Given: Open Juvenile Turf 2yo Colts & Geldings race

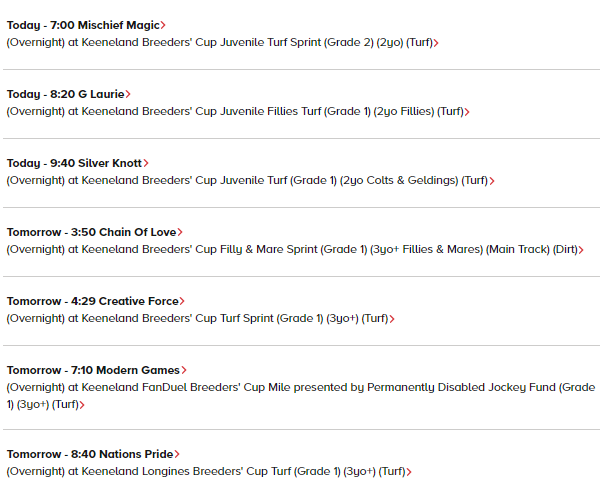Looking at the screenshot, I should (248, 180).
